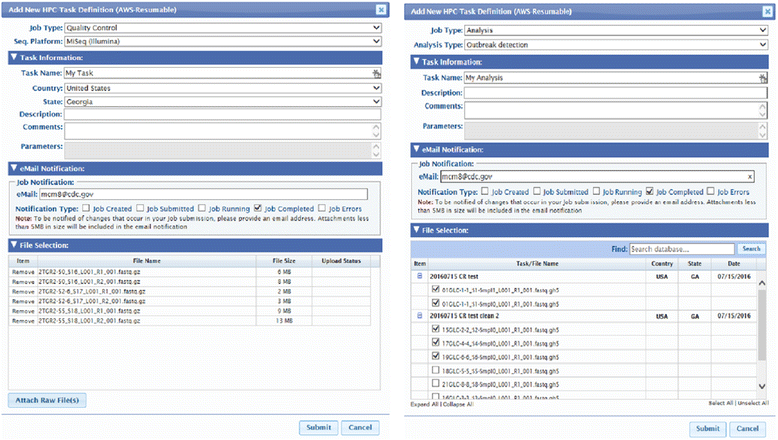Click Attach Raw File(s) button
The image size is (778, 440).
tap(47, 400)
